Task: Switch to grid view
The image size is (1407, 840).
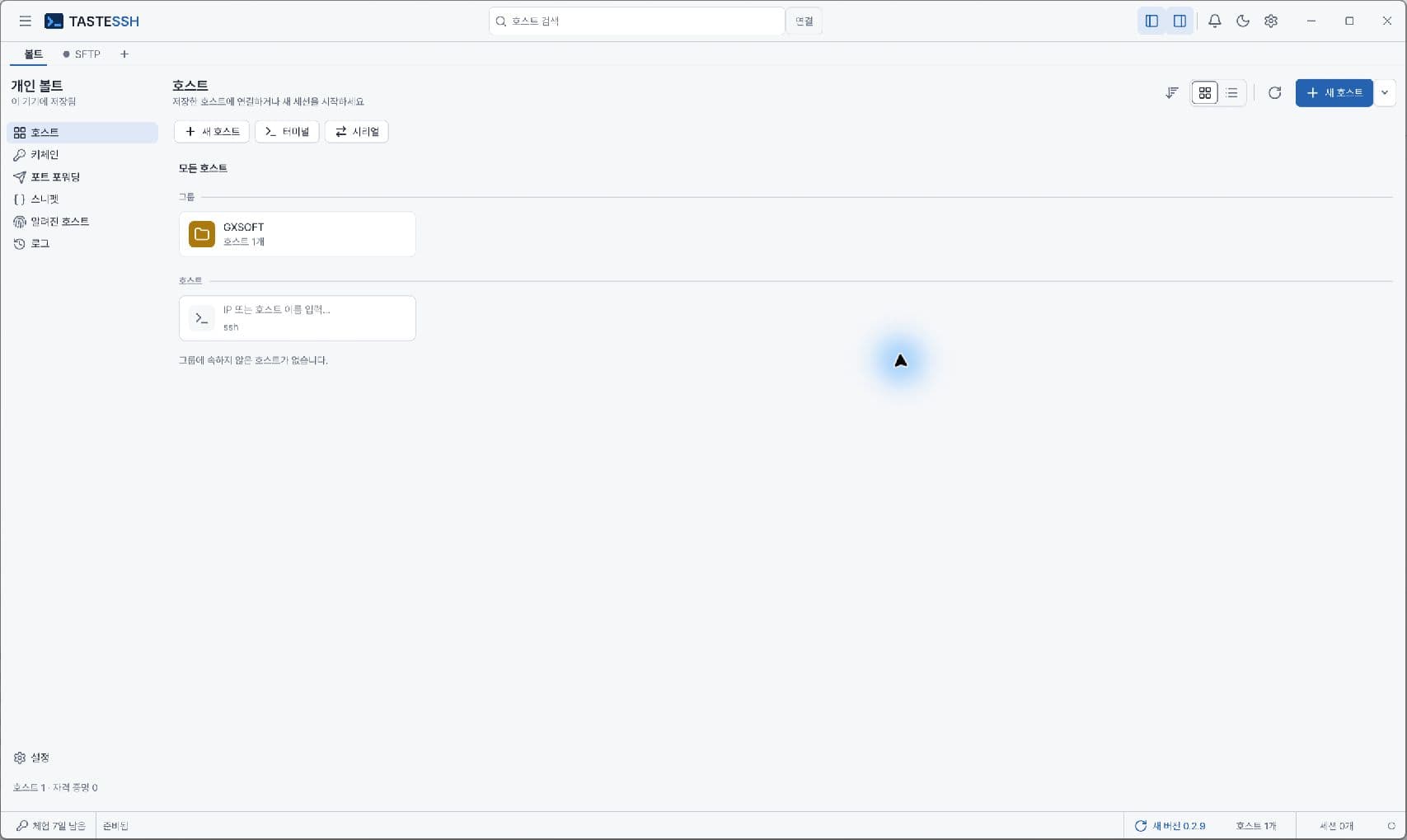Action: click(1205, 93)
